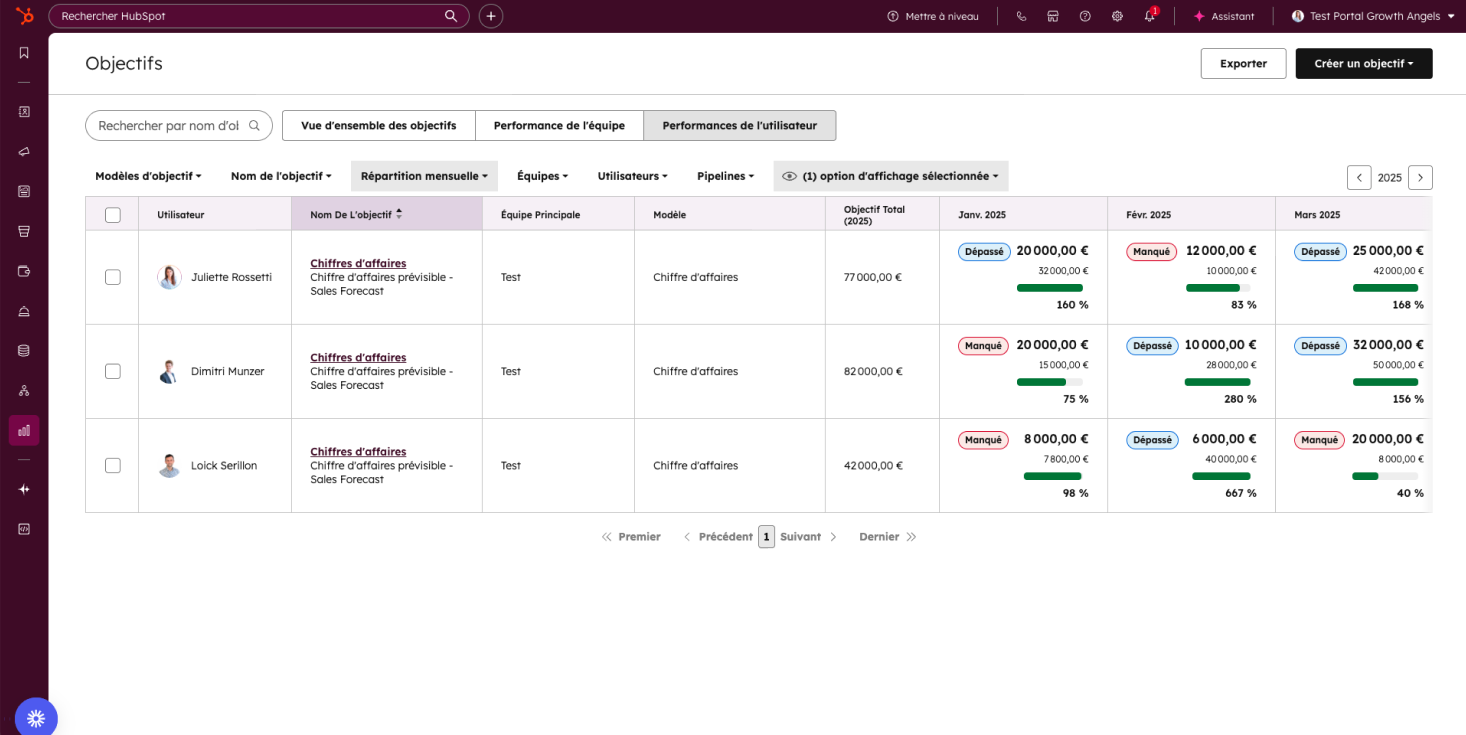This screenshot has height=735, width=1466.
Task: Open the Utilisateurs filter dropdown
Action: point(632,176)
